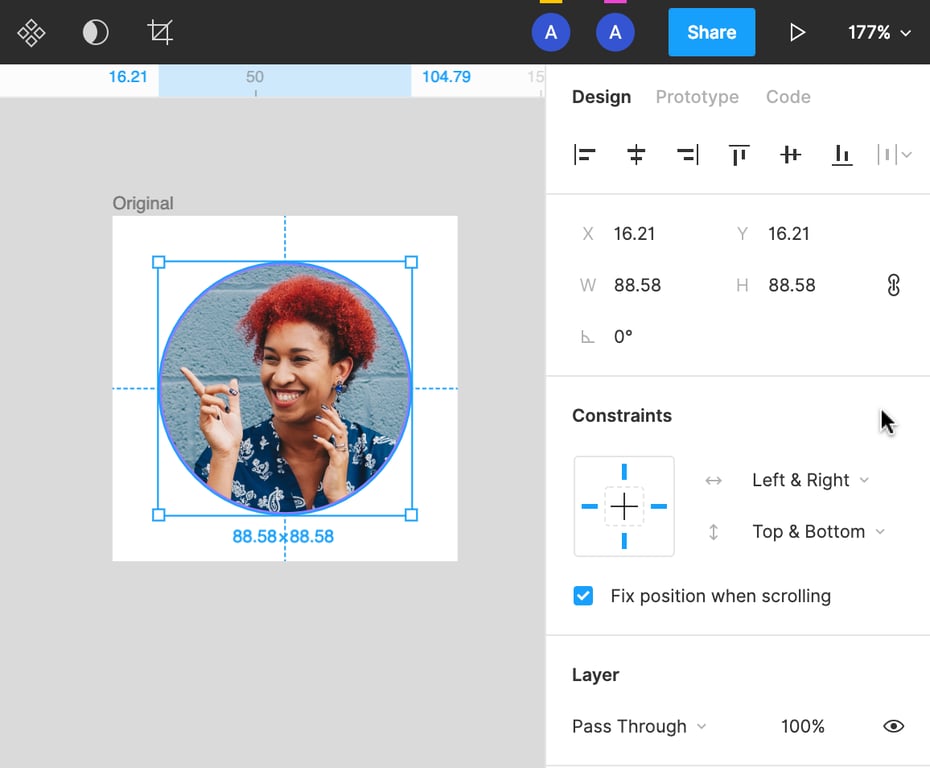930x768 pixels.
Task: Click align vertical centers icon
Action: [791, 155]
